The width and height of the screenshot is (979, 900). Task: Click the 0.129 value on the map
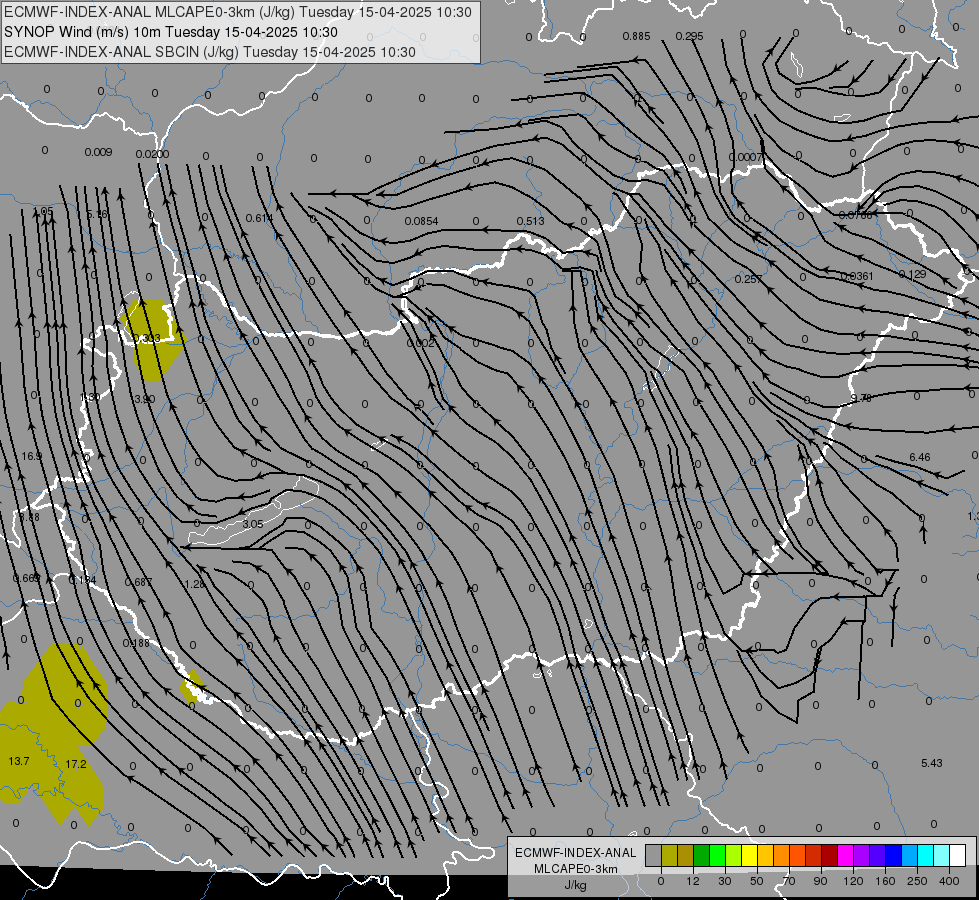tap(912, 274)
